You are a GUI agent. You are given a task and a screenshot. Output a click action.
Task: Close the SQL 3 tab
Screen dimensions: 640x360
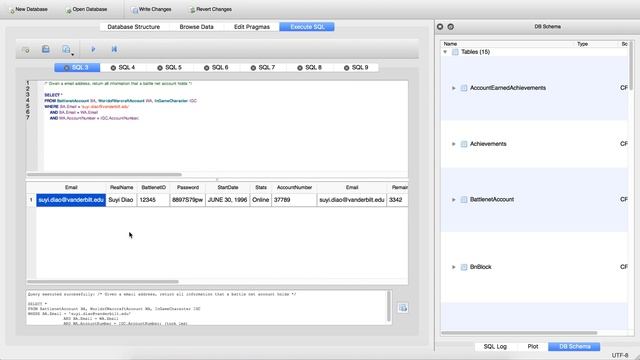[67, 68]
